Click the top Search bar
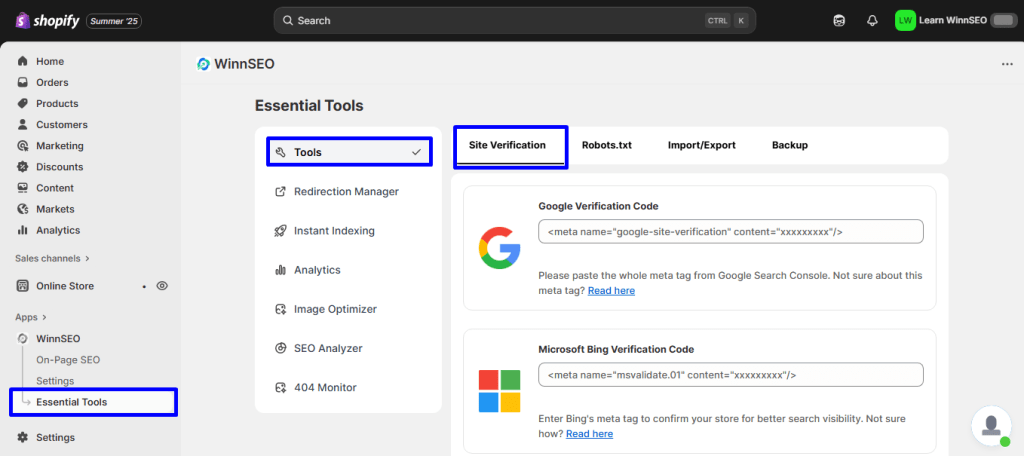The image size is (1024, 456). point(515,20)
